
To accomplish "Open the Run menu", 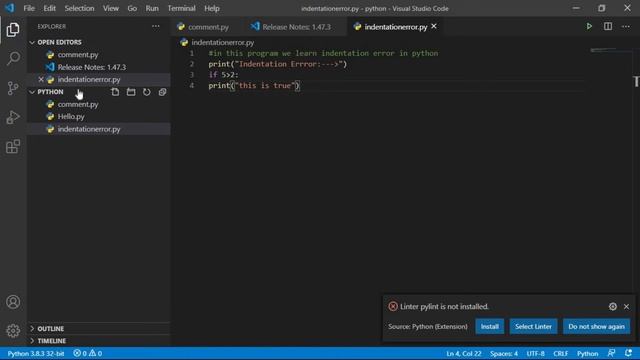I will pos(152,8).
